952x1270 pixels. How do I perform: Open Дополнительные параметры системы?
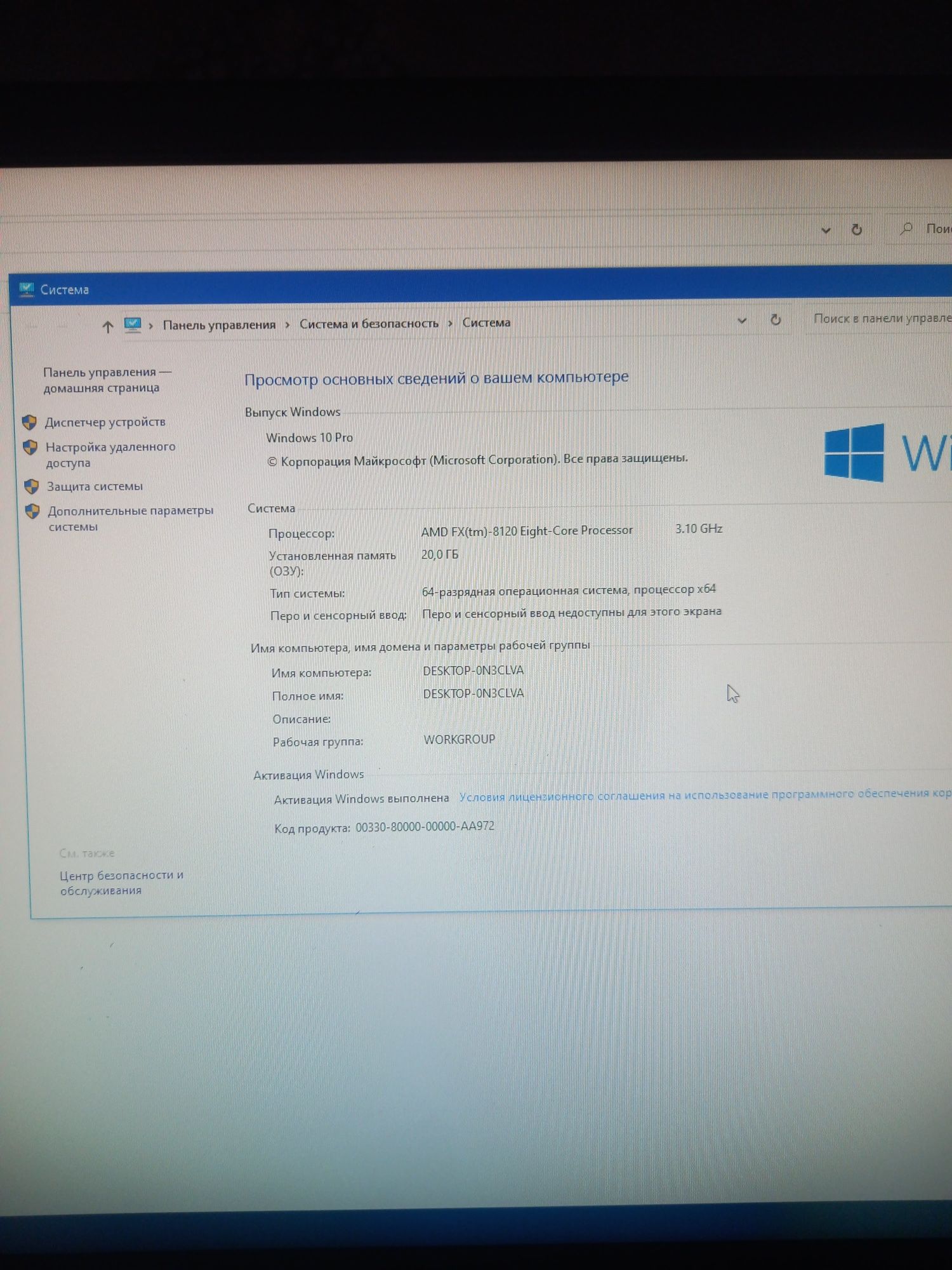coord(130,518)
